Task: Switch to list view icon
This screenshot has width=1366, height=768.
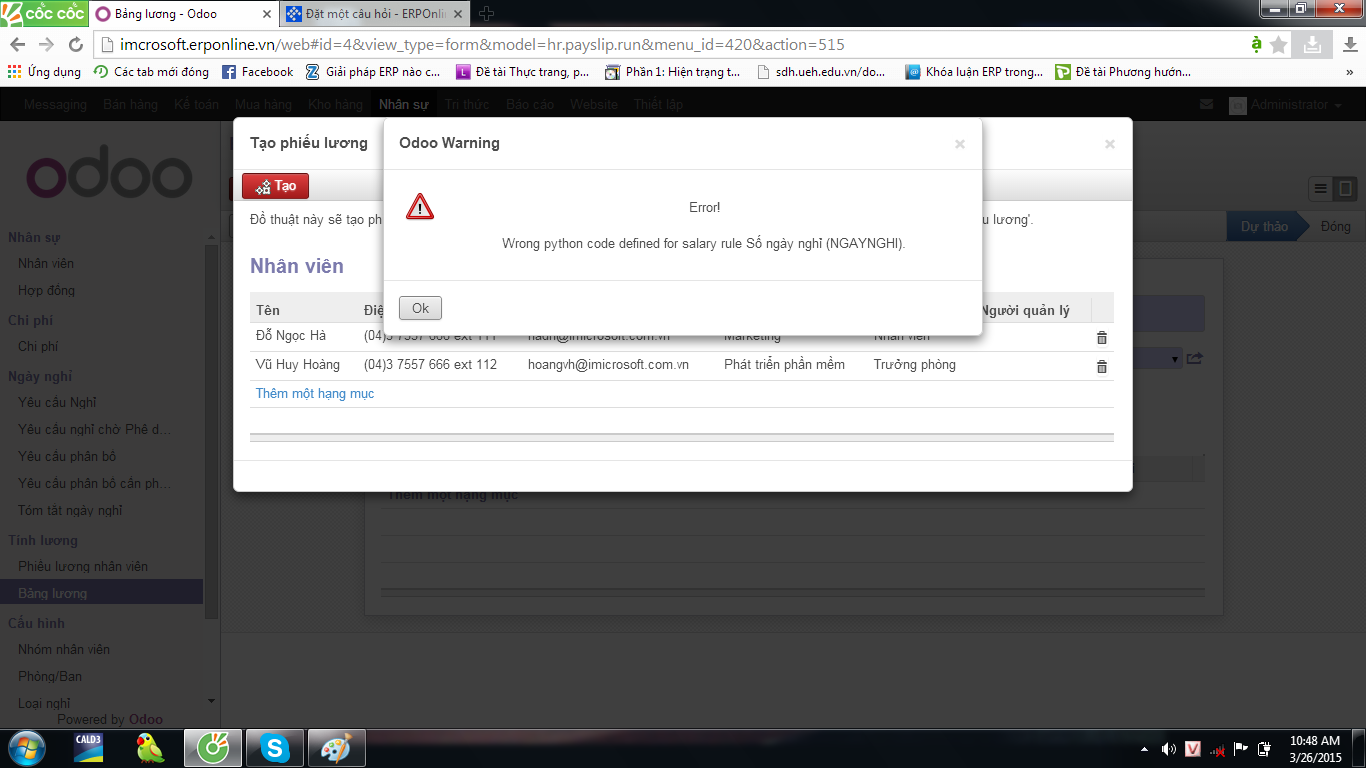Action: pyautogui.click(x=1321, y=189)
